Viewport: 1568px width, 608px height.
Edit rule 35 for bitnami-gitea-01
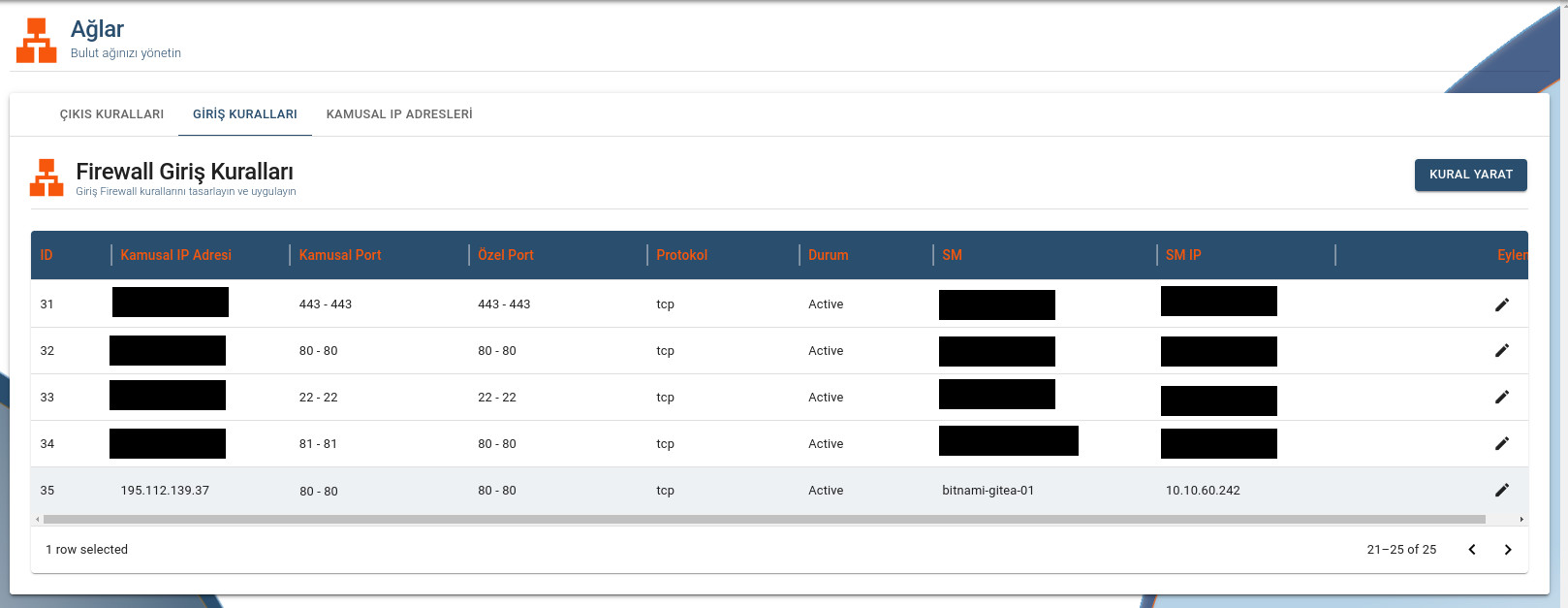(1502, 490)
